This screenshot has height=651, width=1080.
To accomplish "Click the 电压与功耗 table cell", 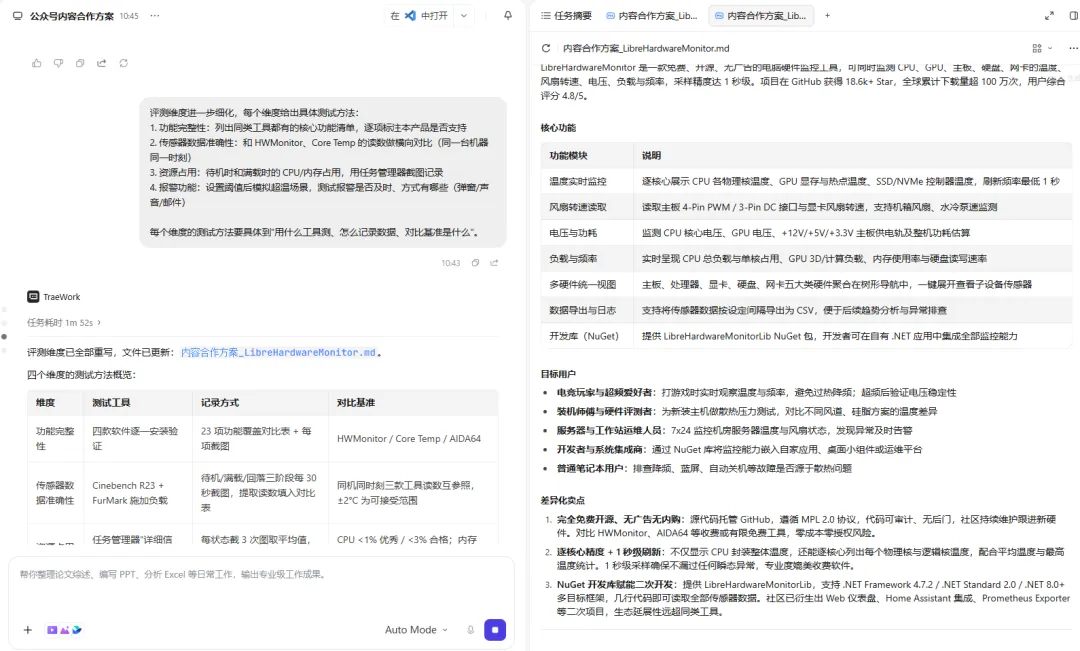I will click(587, 233).
